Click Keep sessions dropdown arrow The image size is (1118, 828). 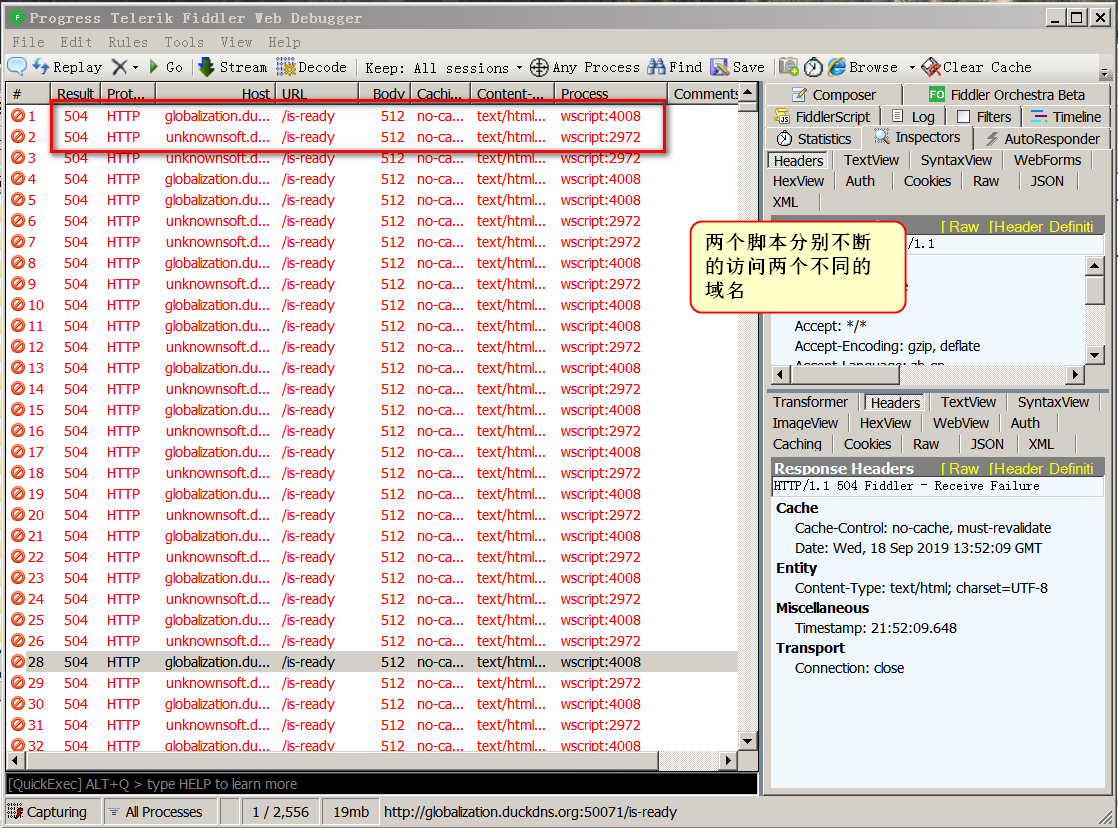[x=519, y=68]
